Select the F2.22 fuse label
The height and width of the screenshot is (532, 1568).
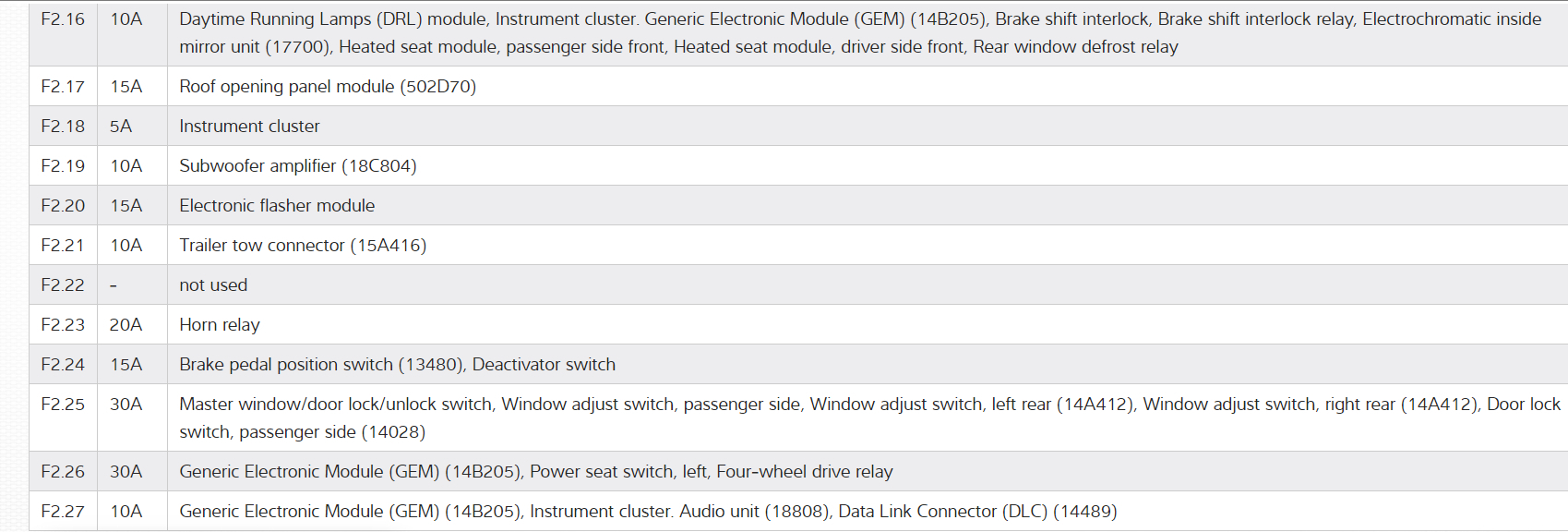point(63,285)
